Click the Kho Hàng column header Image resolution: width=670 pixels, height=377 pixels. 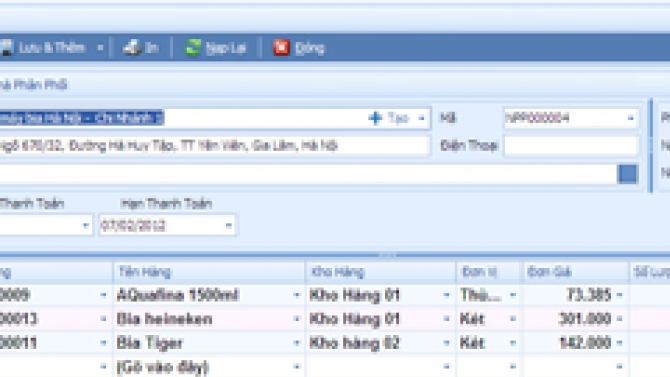click(x=381, y=272)
